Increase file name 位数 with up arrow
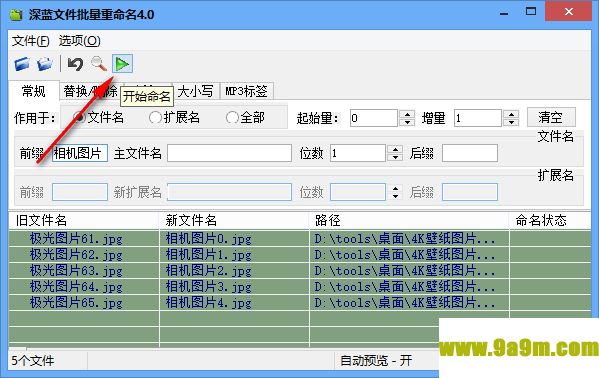Viewport: 599px width, 378px height. [395, 149]
